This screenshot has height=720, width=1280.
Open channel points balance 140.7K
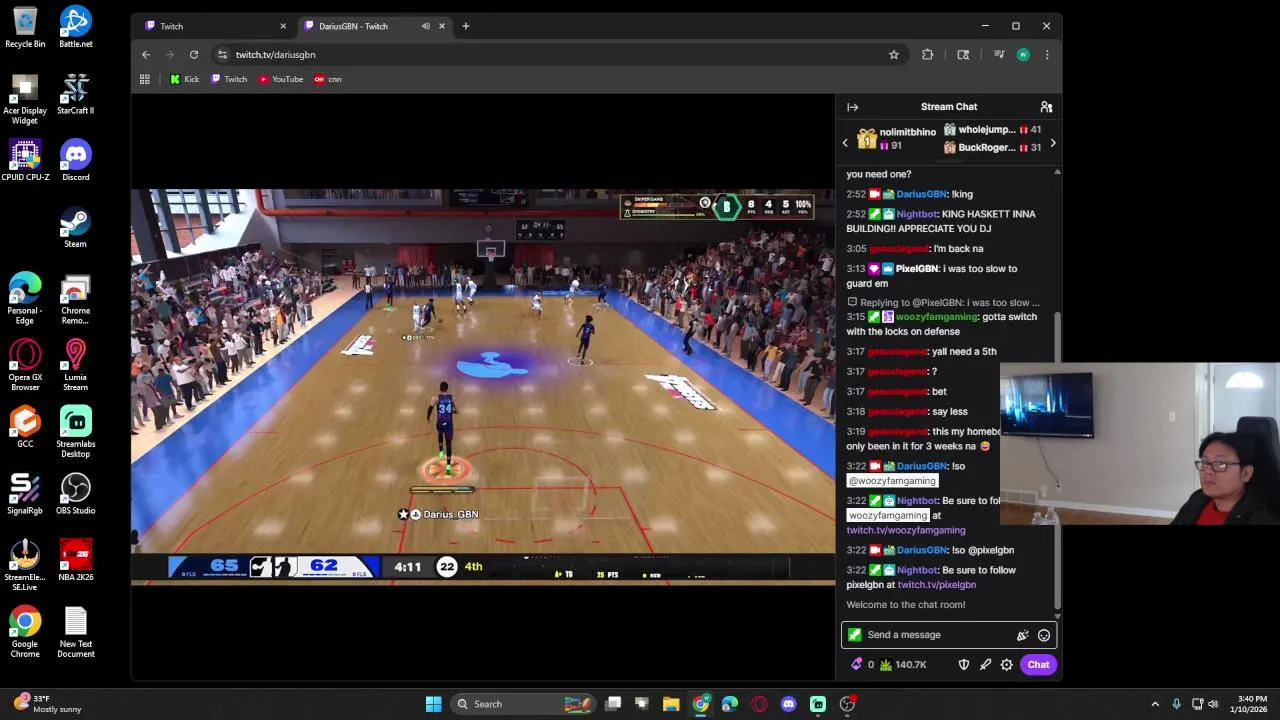903,665
